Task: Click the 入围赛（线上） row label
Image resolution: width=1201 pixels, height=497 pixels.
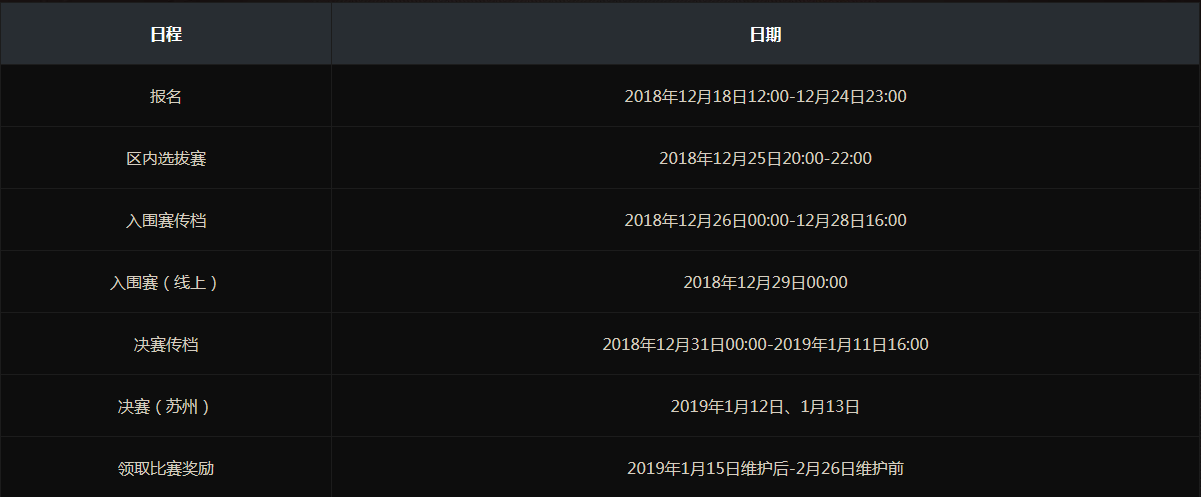Action: (x=166, y=283)
